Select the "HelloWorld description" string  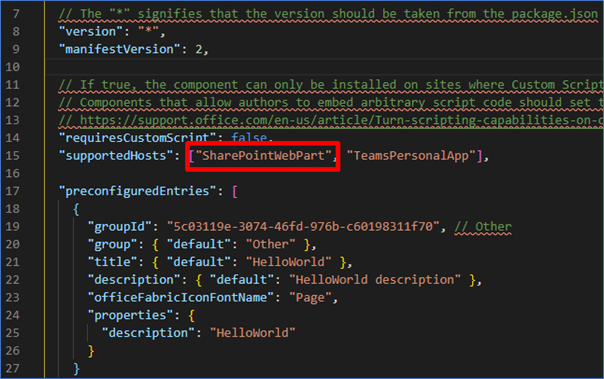[x=375, y=280]
